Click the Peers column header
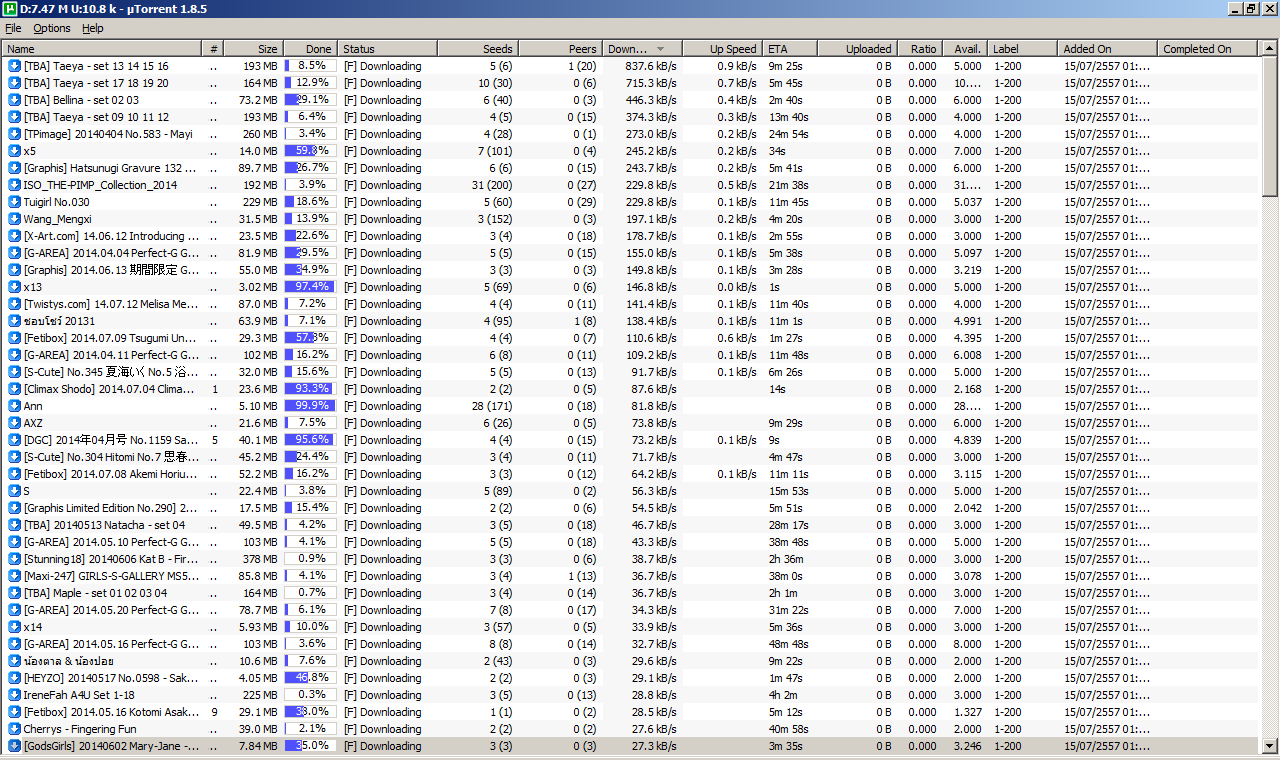 pyautogui.click(x=560, y=49)
